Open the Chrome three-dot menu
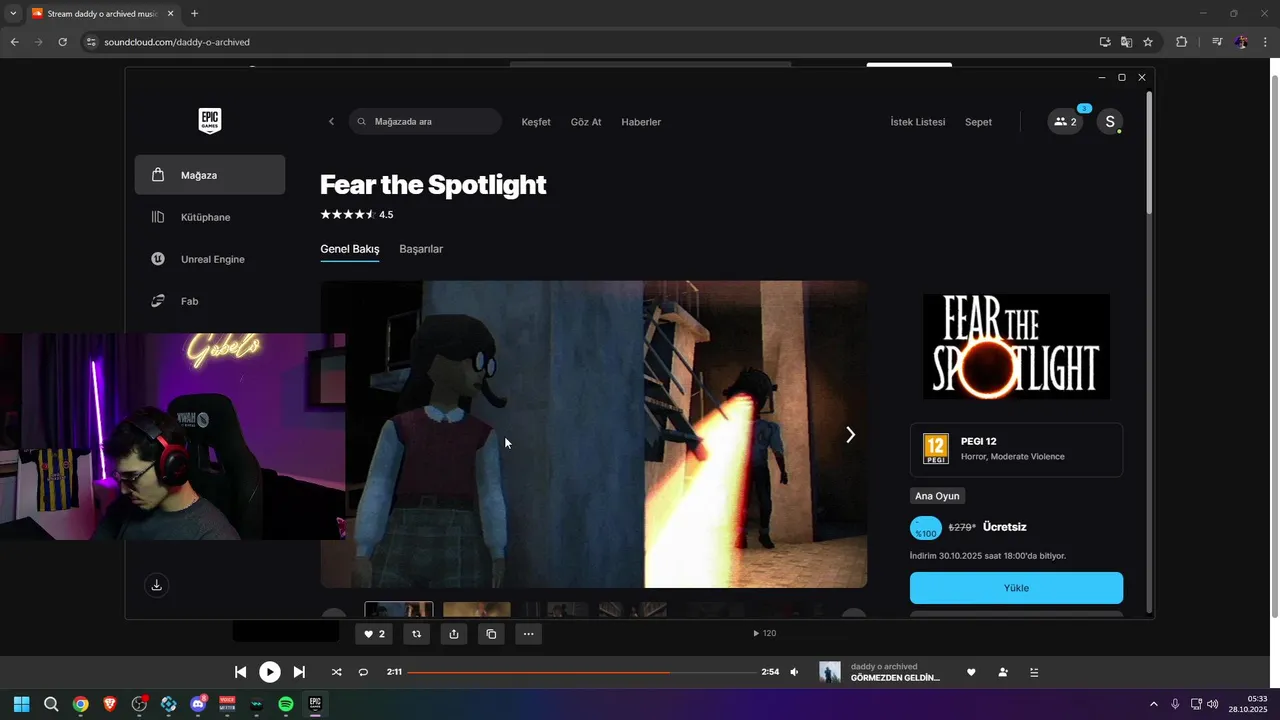 (1266, 42)
